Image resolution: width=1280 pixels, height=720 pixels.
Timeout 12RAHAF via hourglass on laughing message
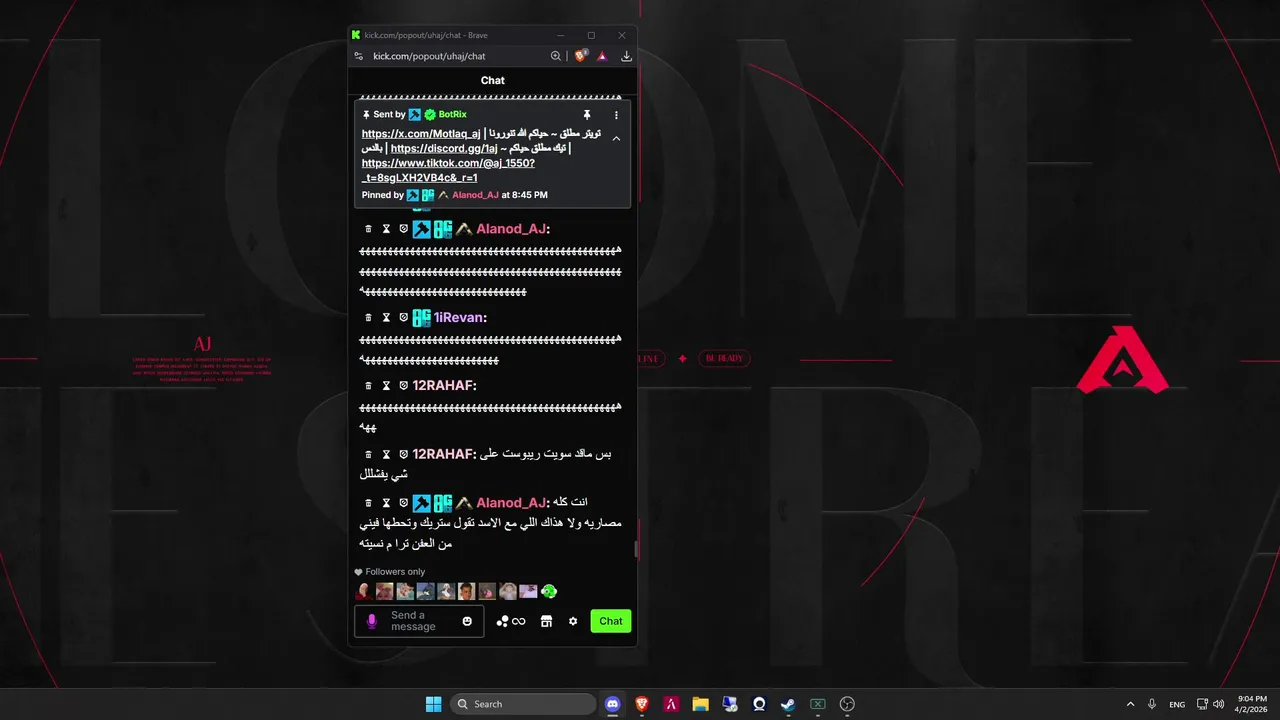click(x=386, y=385)
